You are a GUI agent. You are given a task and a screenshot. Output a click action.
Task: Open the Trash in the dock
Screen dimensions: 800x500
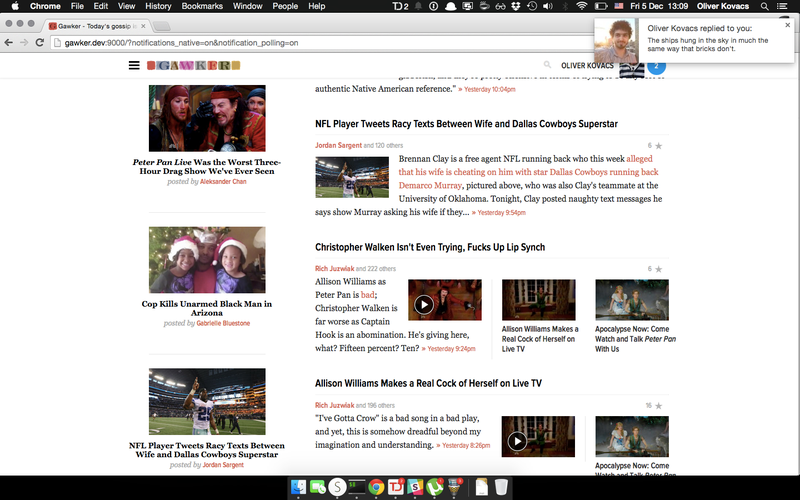501,487
